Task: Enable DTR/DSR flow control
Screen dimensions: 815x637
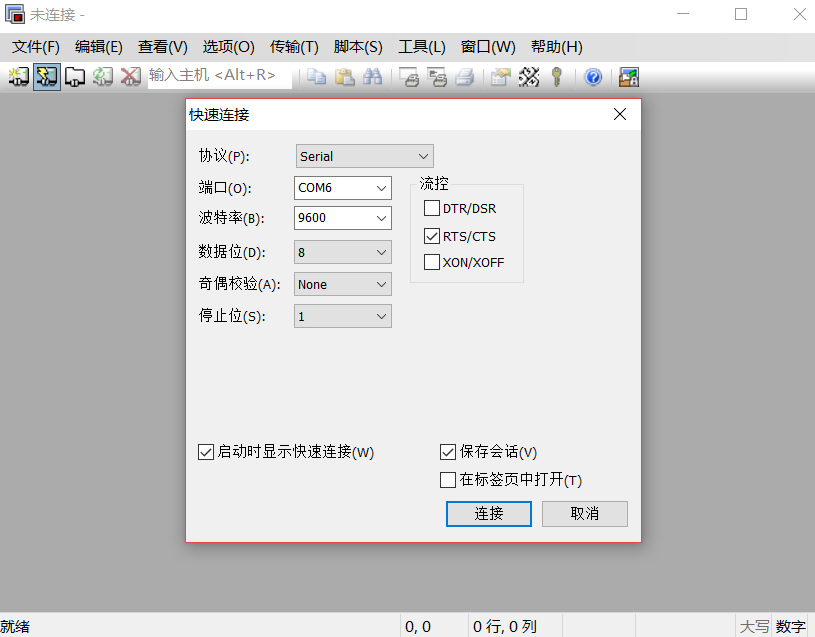Action: click(x=433, y=208)
